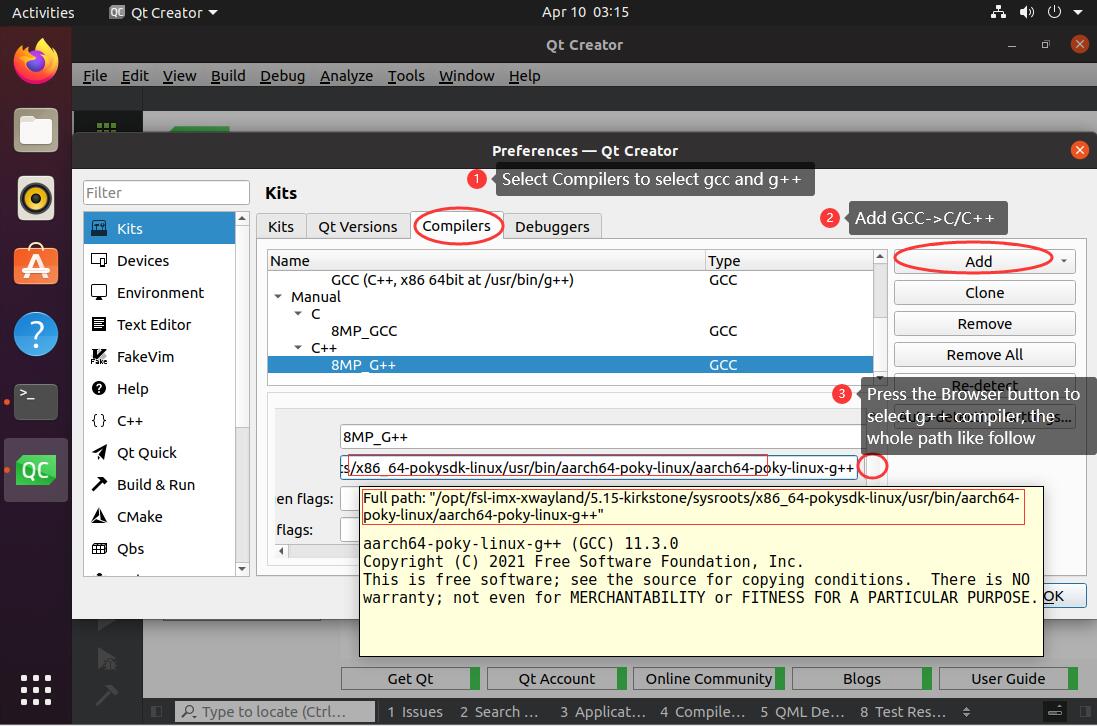Collapse the Manual compilers tree node
This screenshot has width=1097, height=726.
[x=278, y=297]
